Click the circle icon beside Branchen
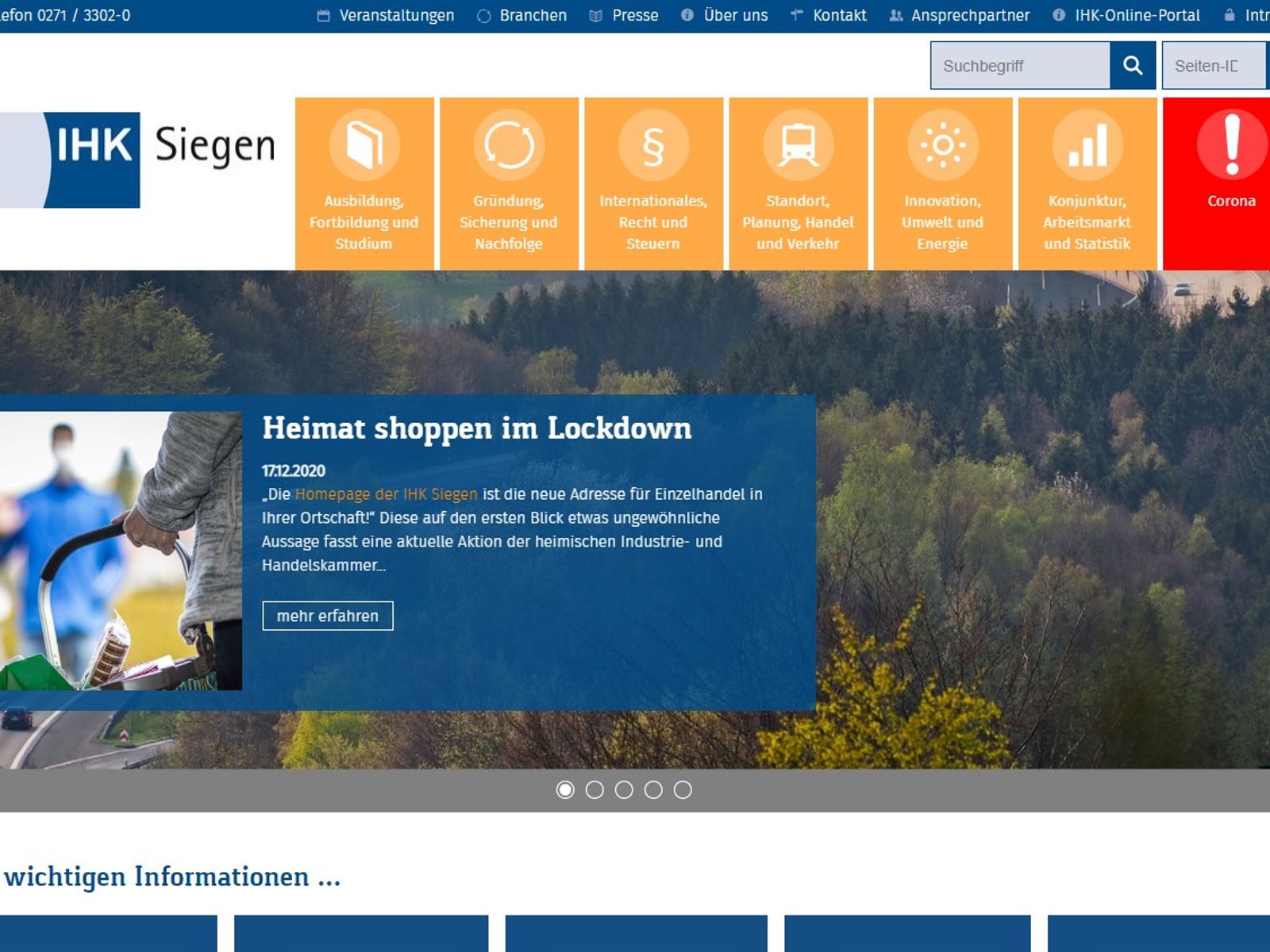Screen dimensions: 1270x952 (x=483, y=16)
